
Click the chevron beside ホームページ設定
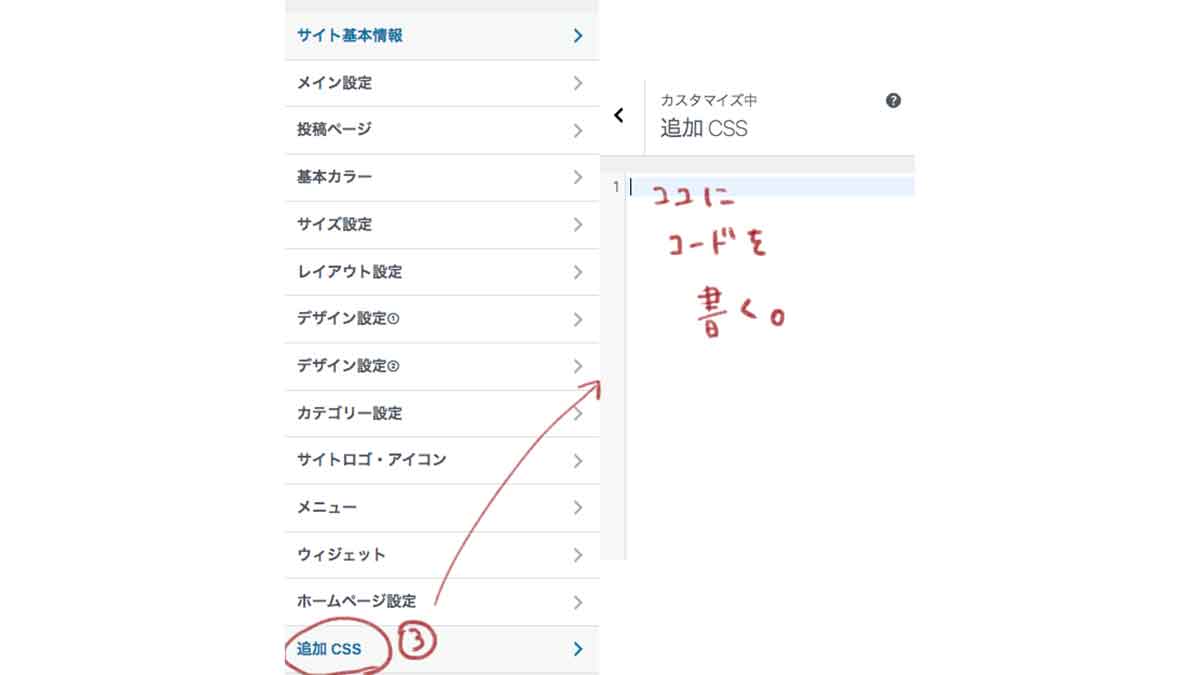(577, 601)
